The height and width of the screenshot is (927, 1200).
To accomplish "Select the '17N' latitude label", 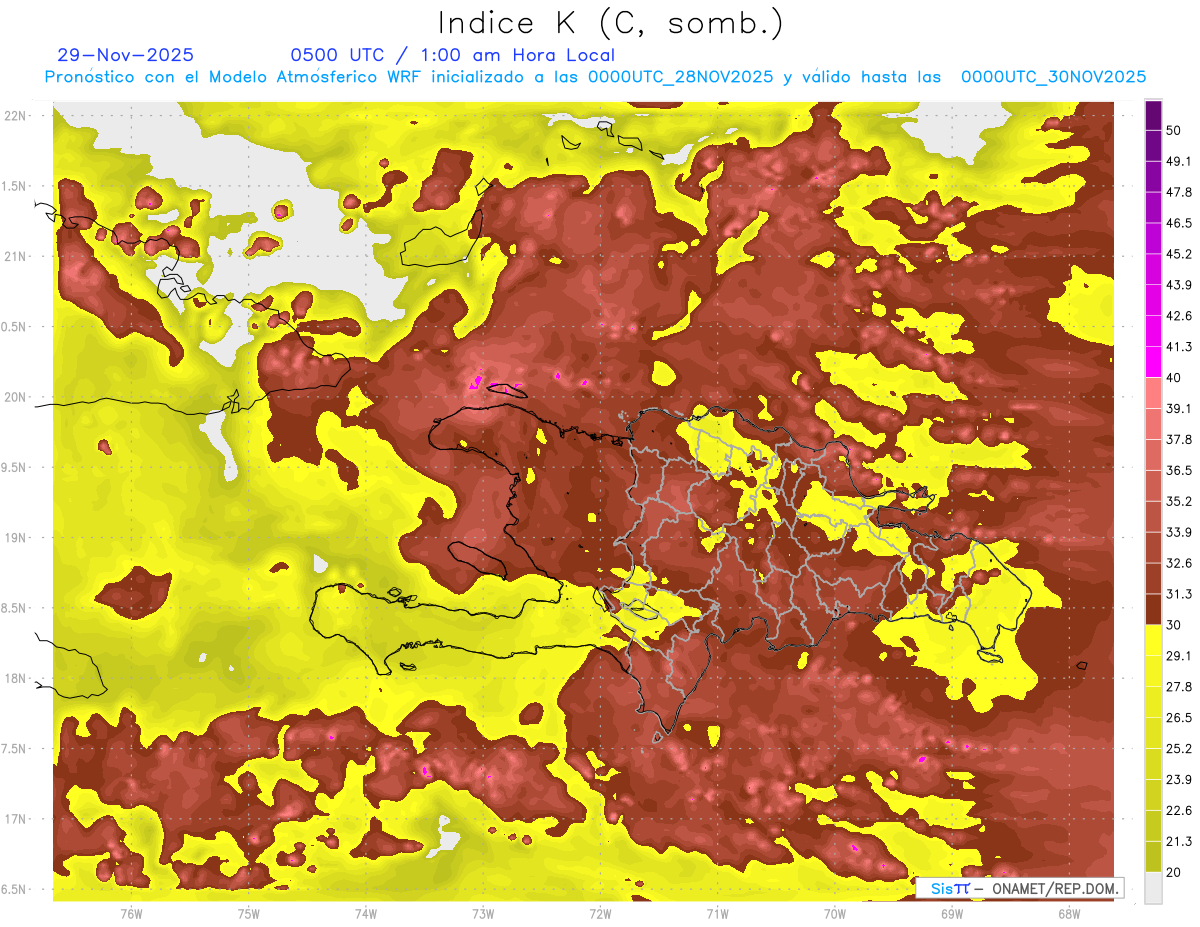I will 15,820.
